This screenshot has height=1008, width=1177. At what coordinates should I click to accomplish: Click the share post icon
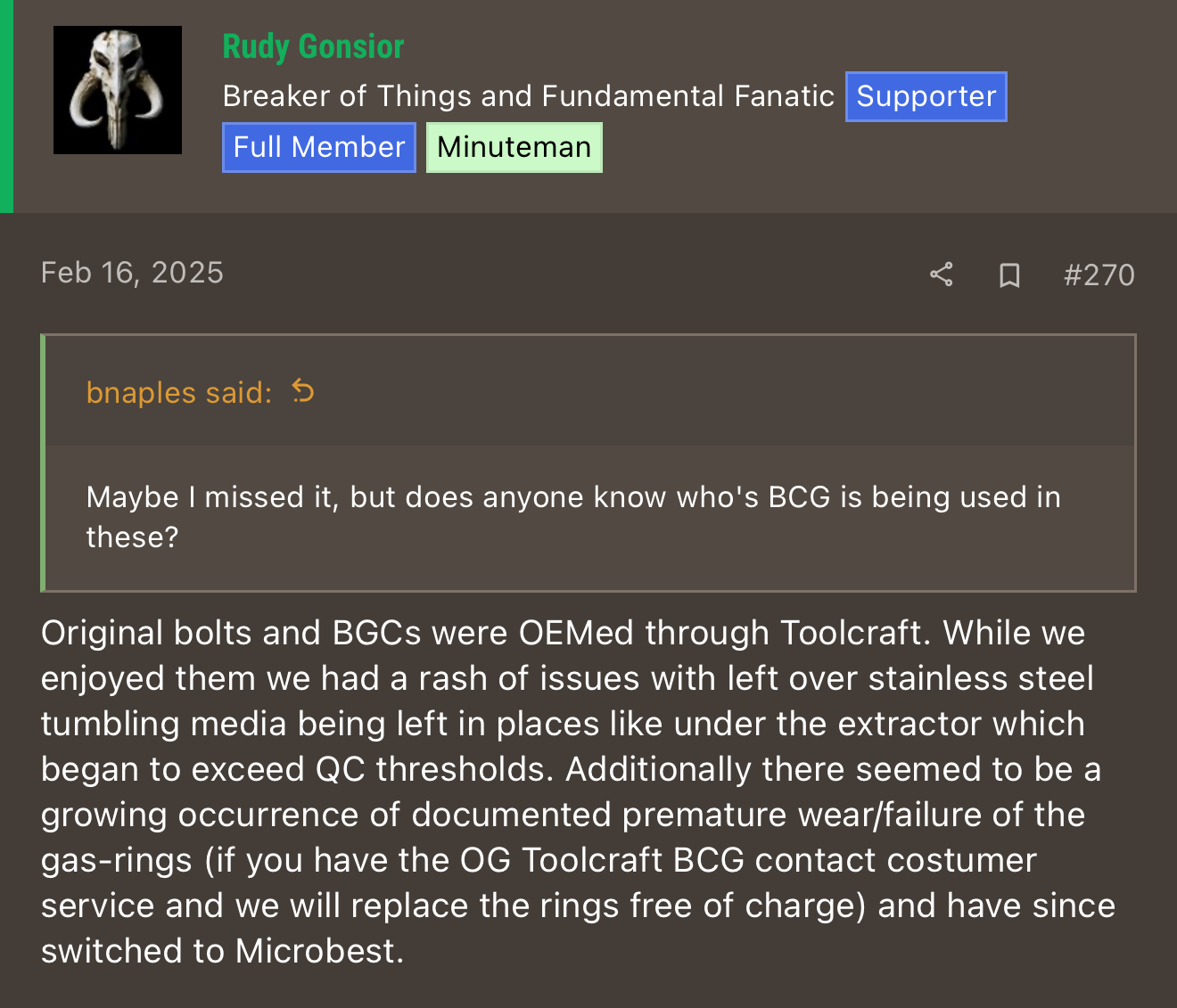click(x=941, y=275)
